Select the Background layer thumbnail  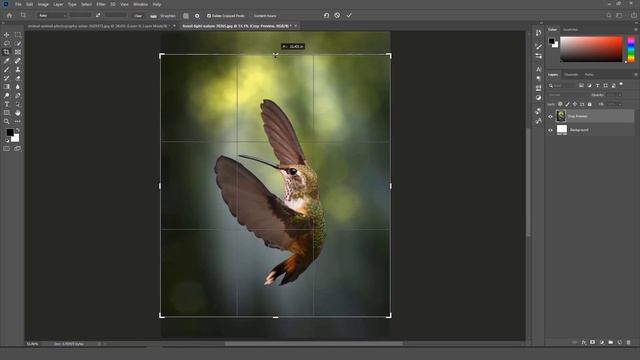[562, 130]
